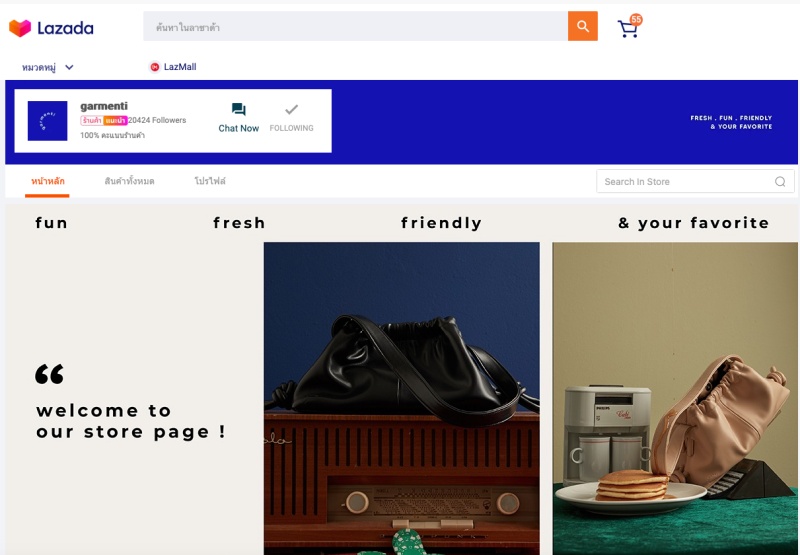
Task: Click the garmenti store name
Action: tap(104, 106)
